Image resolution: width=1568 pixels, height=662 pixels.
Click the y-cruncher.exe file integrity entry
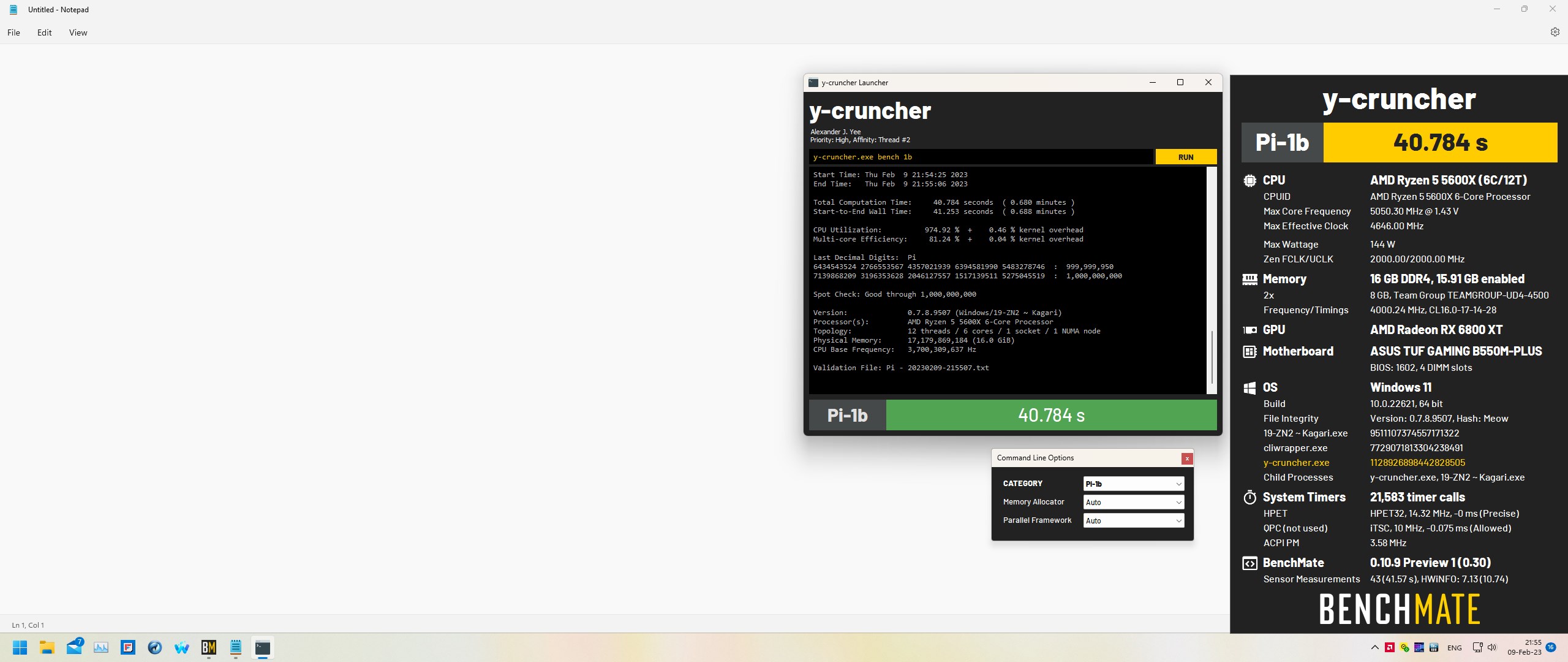point(1296,463)
